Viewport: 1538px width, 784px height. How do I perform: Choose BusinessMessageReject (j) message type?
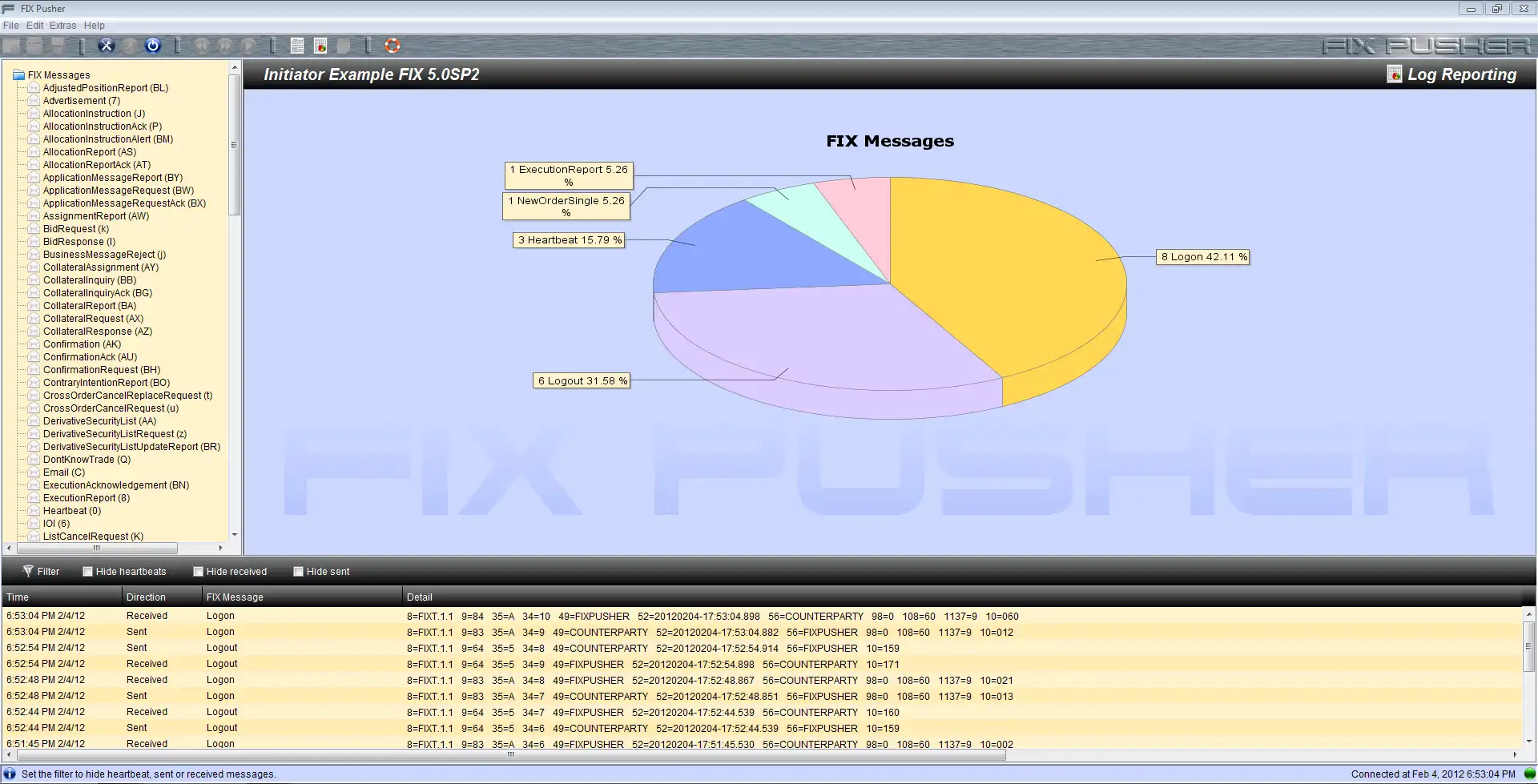[104, 255]
